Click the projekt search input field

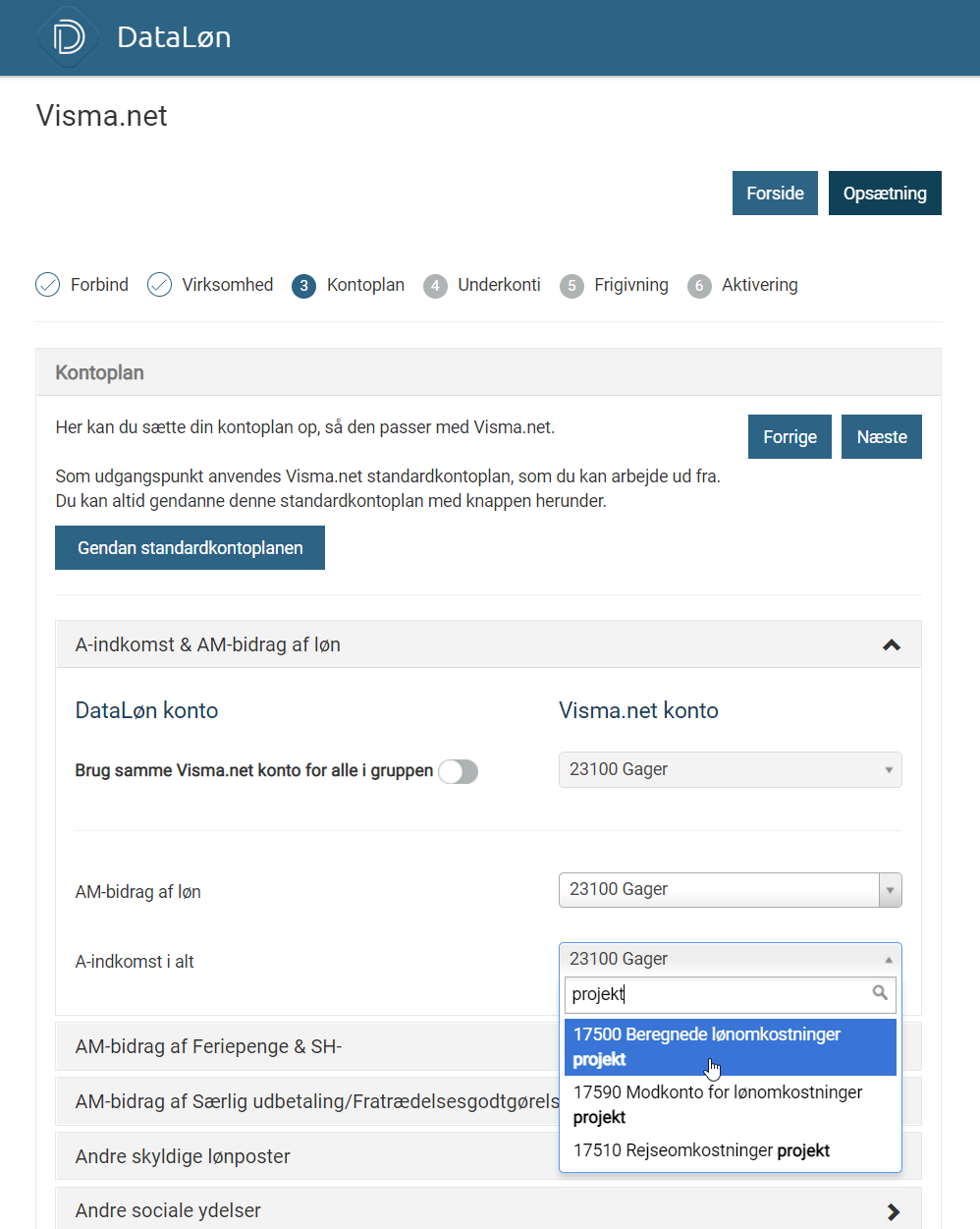tap(719, 994)
